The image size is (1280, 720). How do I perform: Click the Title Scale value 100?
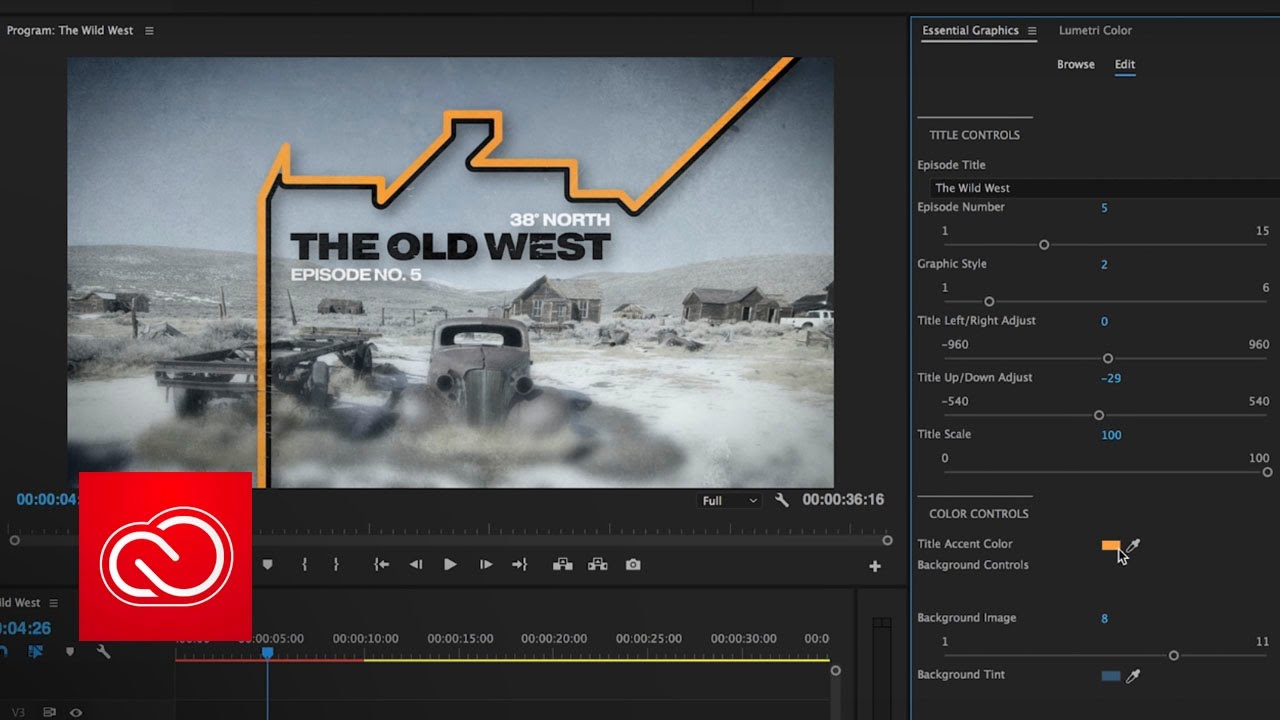point(1110,436)
